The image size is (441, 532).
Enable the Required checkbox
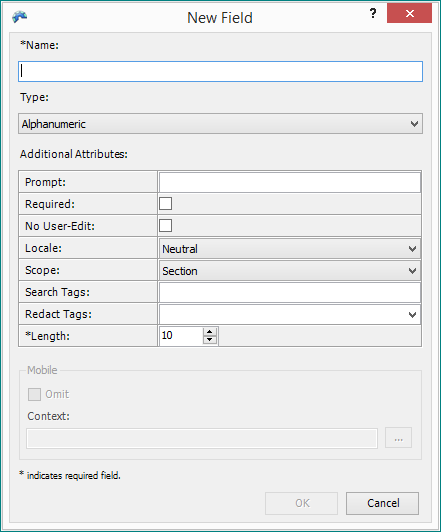point(166,204)
